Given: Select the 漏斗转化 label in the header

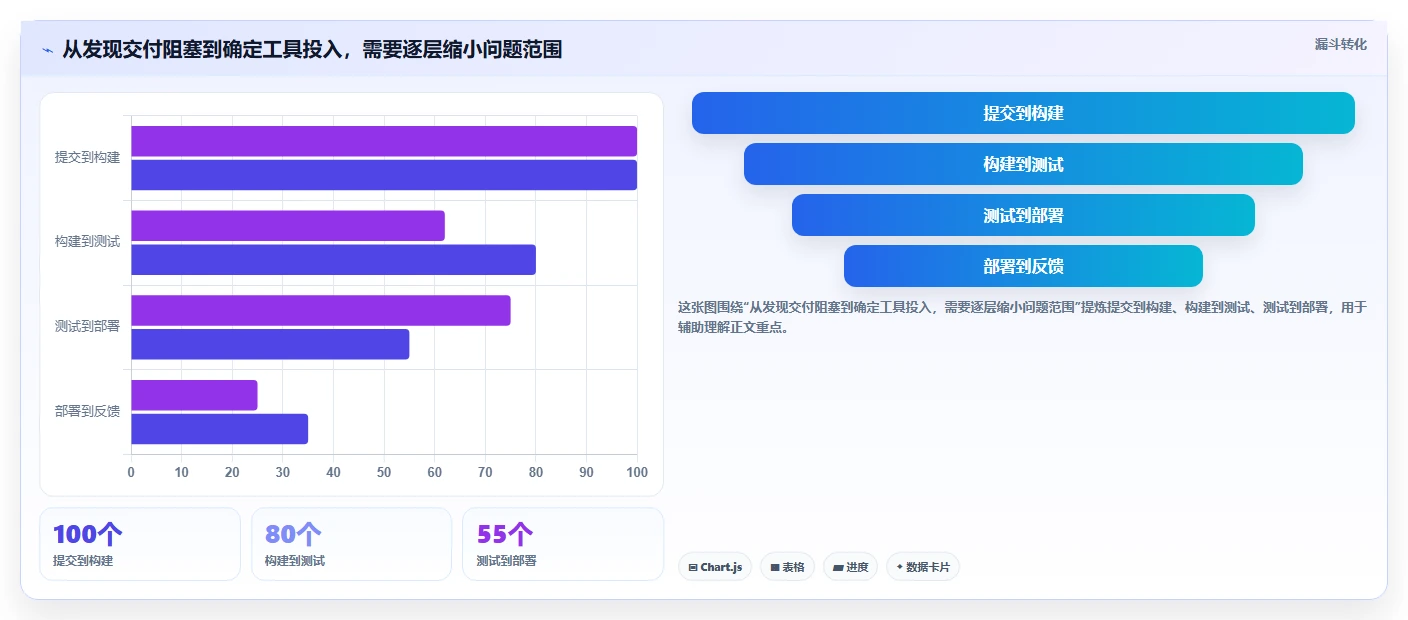Looking at the screenshot, I should [1340, 45].
